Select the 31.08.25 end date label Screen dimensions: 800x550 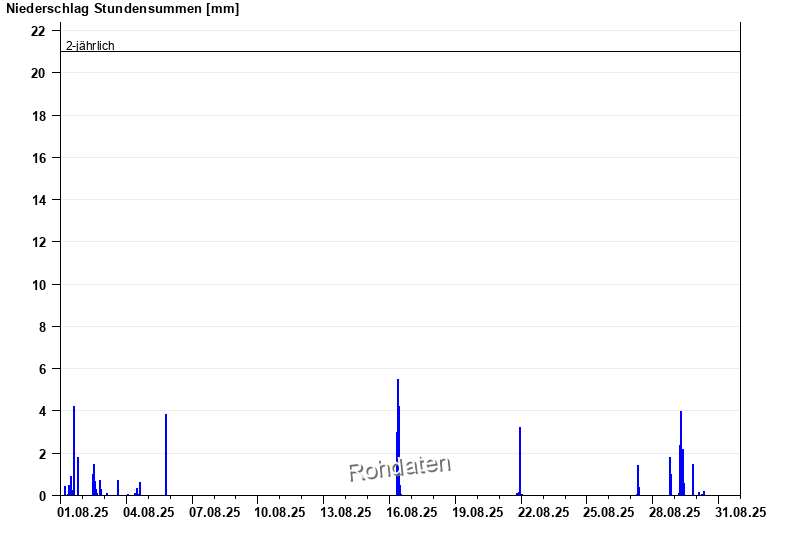pos(741,512)
